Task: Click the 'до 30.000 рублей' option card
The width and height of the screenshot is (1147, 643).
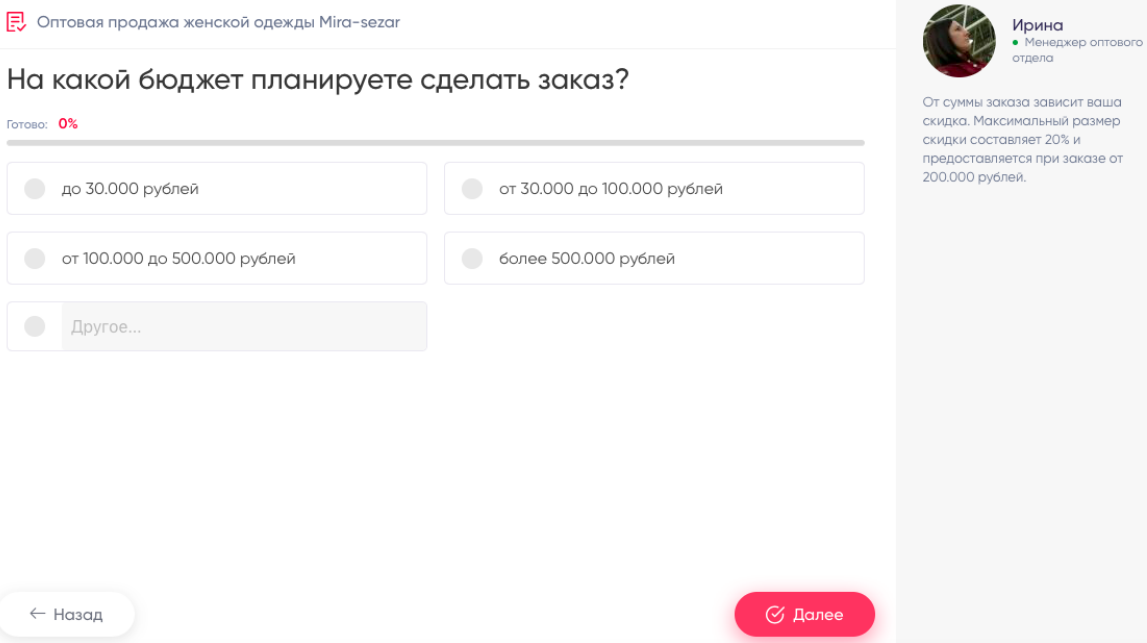Action: tap(217, 189)
